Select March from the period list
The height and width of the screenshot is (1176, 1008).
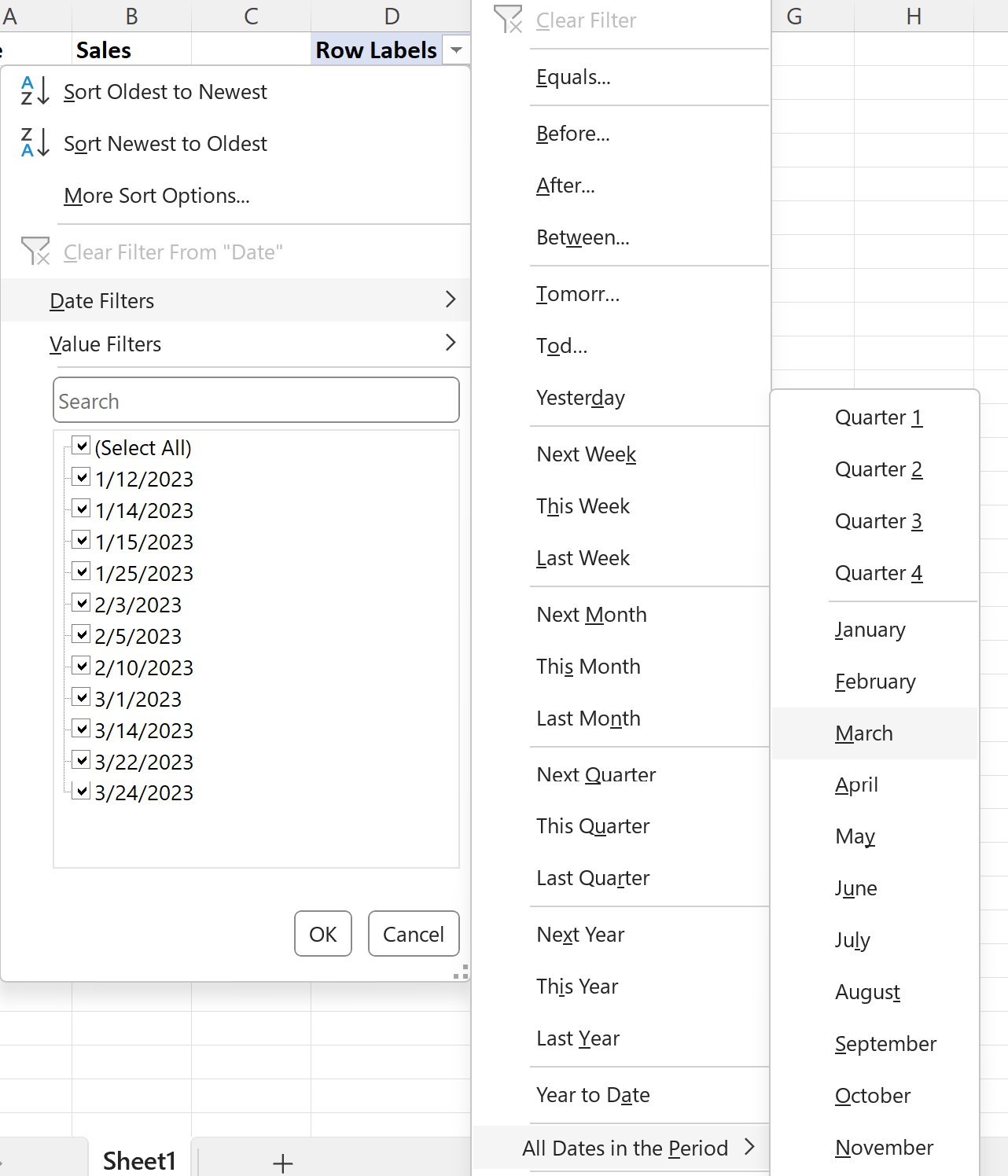(x=864, y=733)
